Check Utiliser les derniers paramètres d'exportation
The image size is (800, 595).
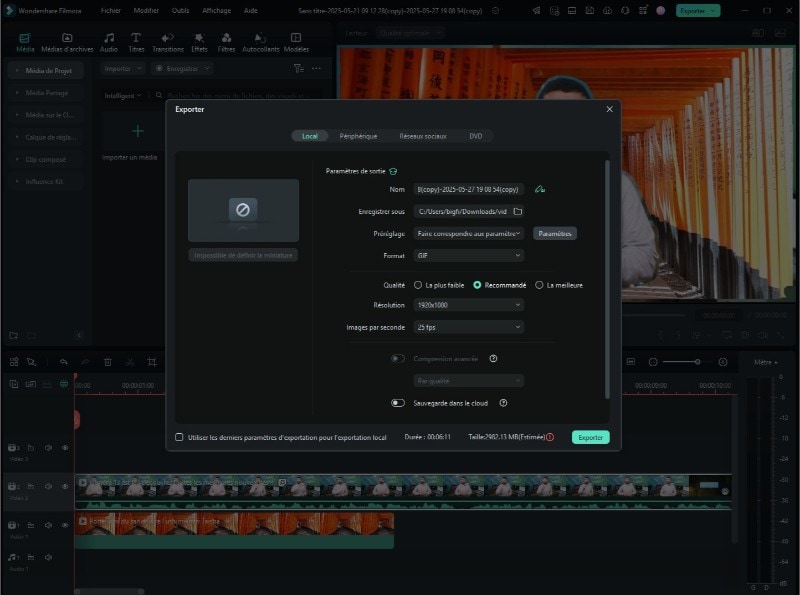[179, 437]
